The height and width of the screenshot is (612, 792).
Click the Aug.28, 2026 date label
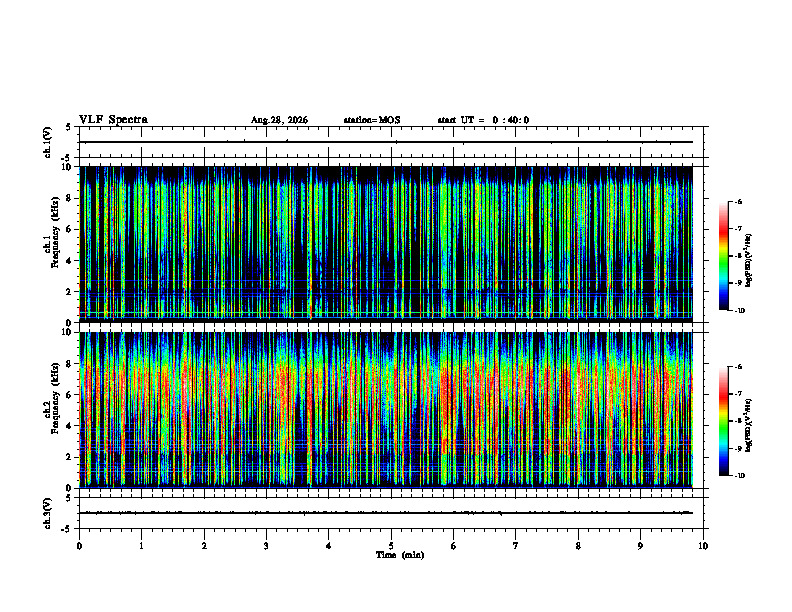tap(279, 120)
